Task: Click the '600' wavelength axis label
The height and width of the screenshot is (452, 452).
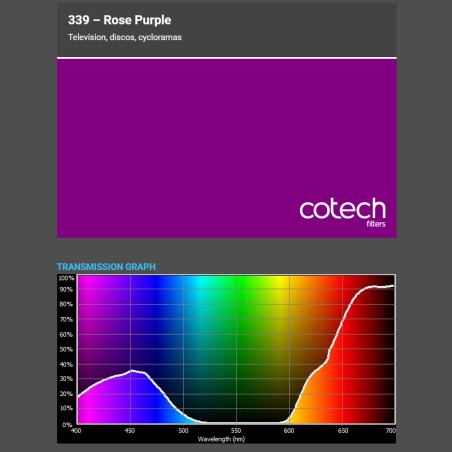Action: [x=289, y=430]
